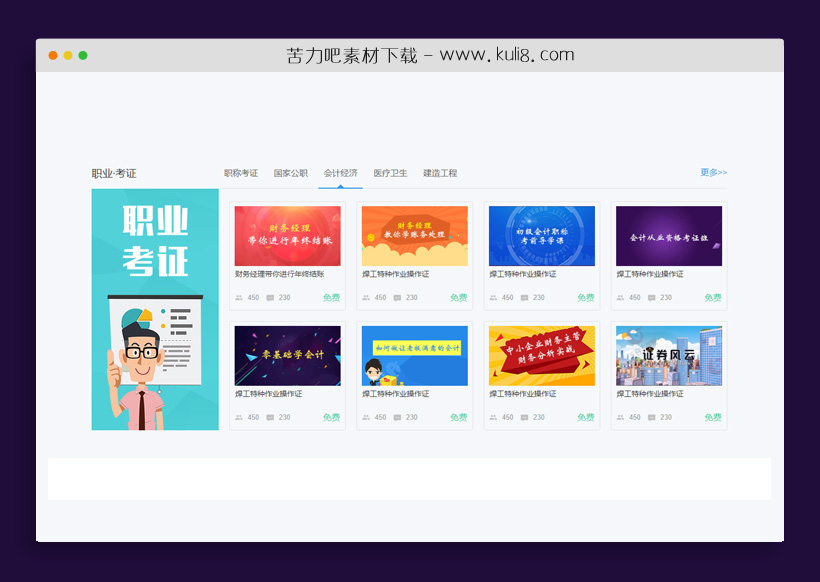Switch to the 国家公职 tab
Viewport: 820px width, 582px height.
coord(291,173)
